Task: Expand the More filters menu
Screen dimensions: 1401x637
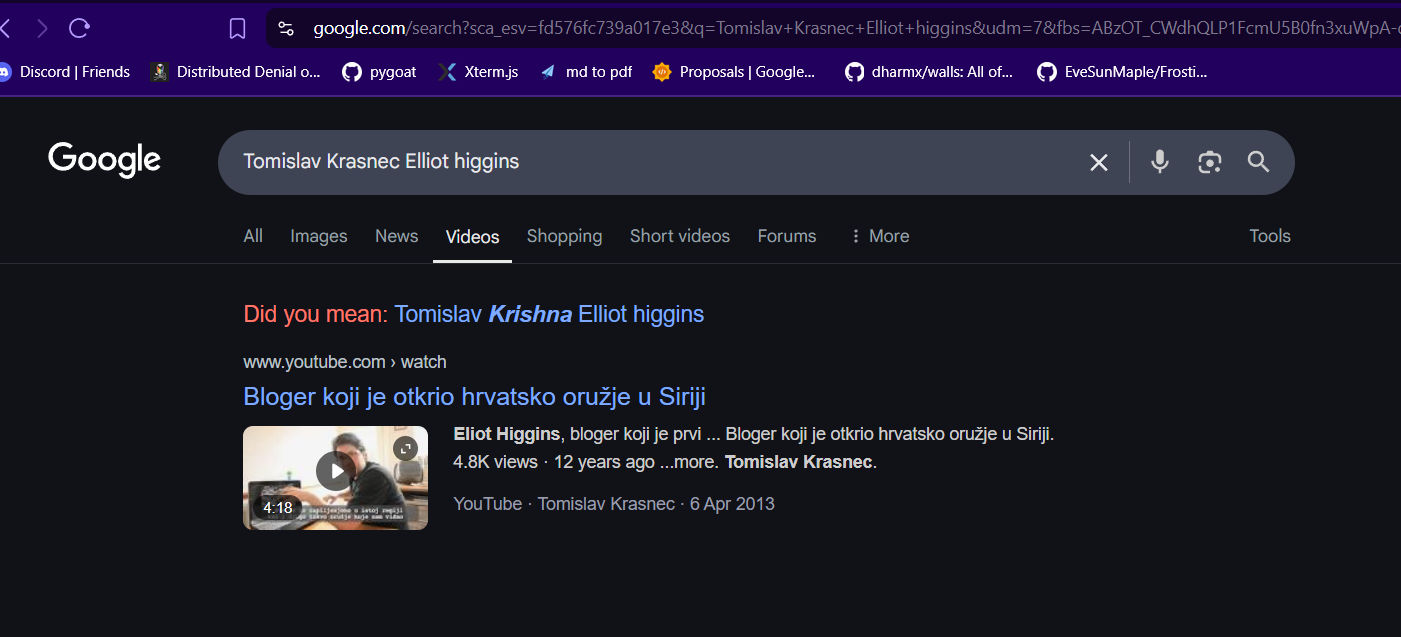Action: pyautogui.click(x=879, y=236)
